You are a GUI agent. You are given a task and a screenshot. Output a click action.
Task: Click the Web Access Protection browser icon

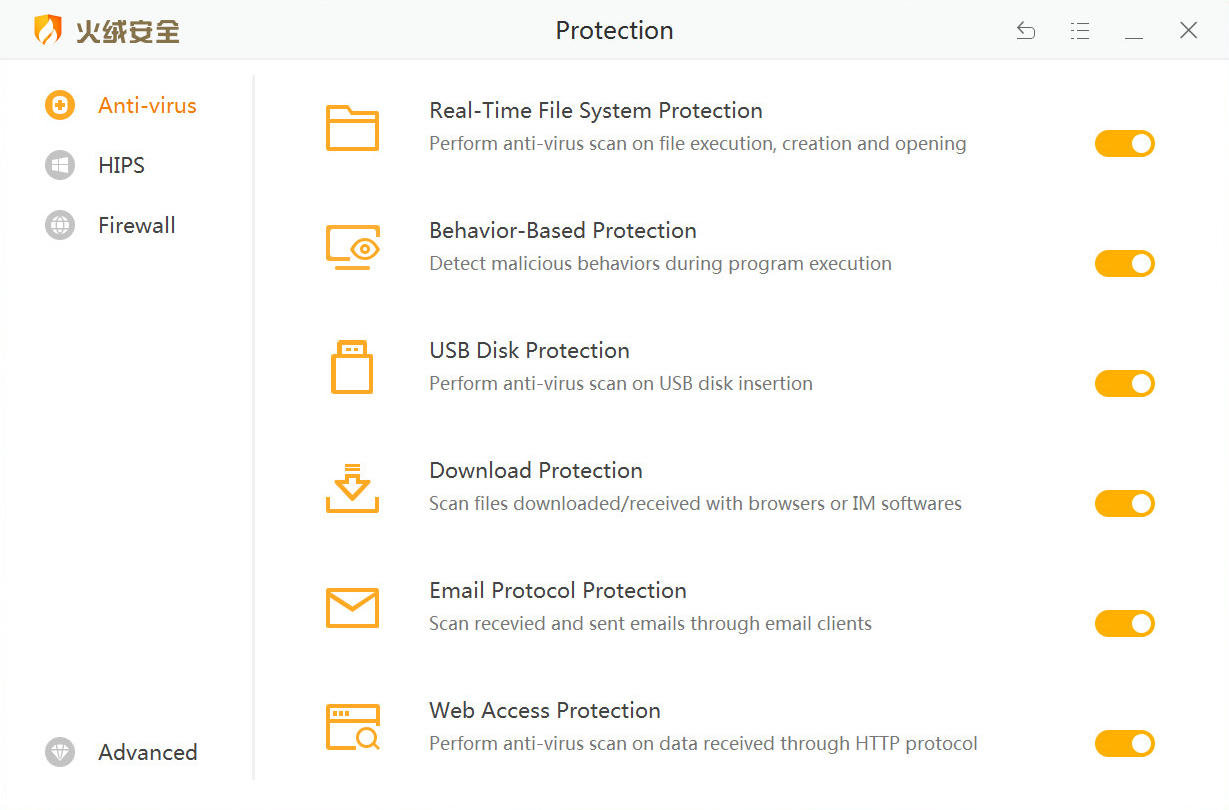click(x=352, y=727)
